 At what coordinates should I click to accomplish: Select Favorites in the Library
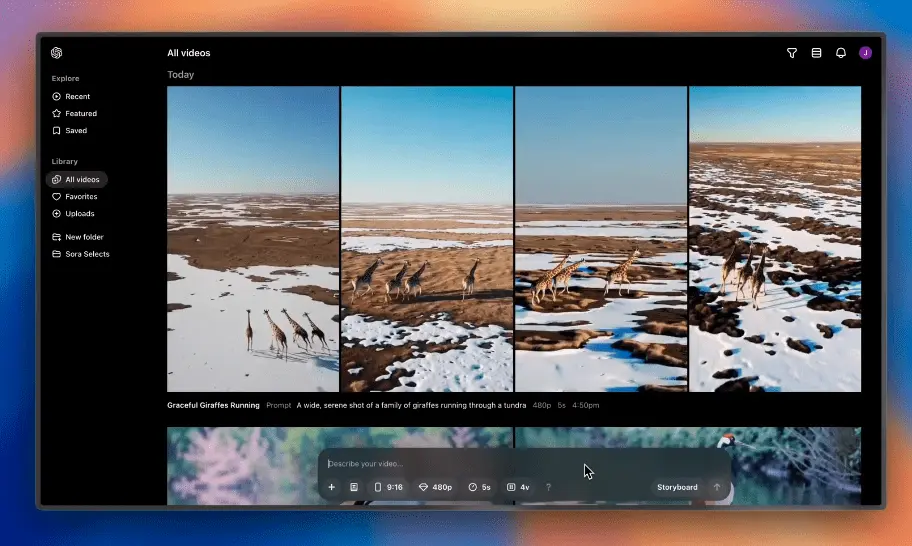pyautogui.click(x=81, y=197)
